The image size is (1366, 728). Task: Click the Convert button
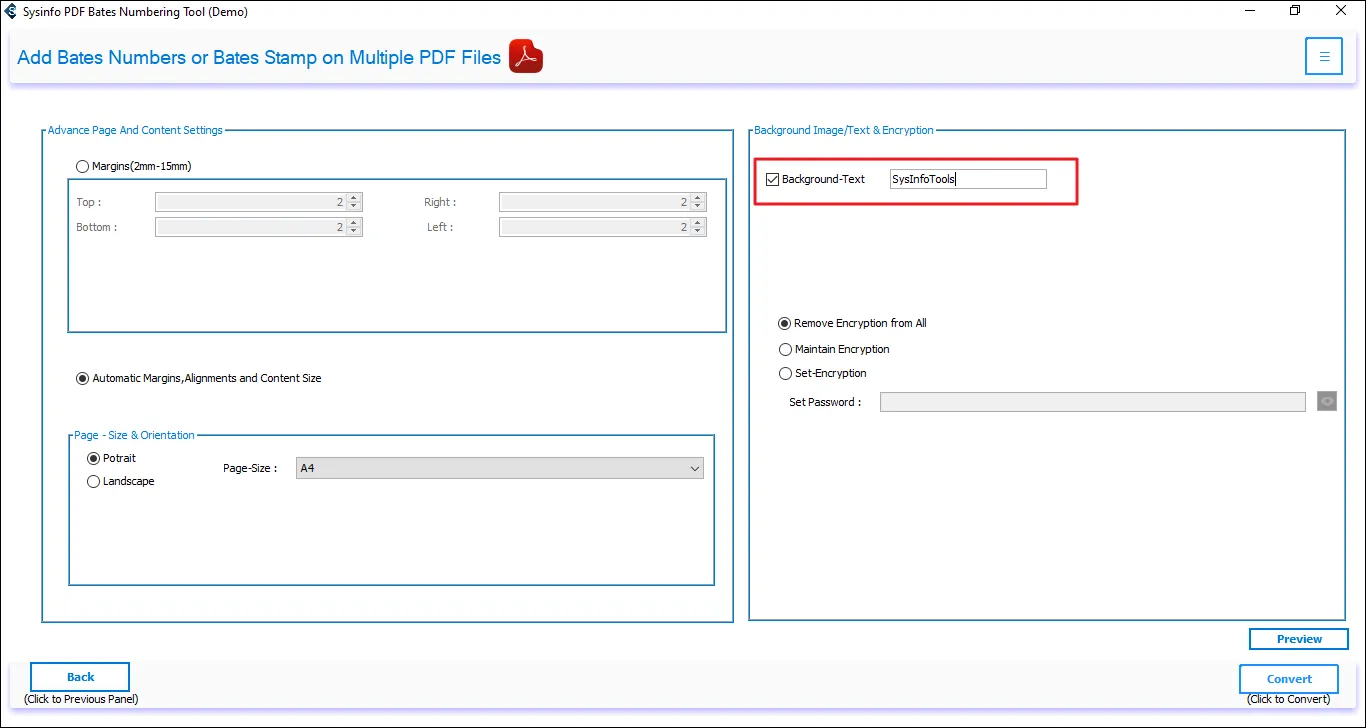point(1289,679)
